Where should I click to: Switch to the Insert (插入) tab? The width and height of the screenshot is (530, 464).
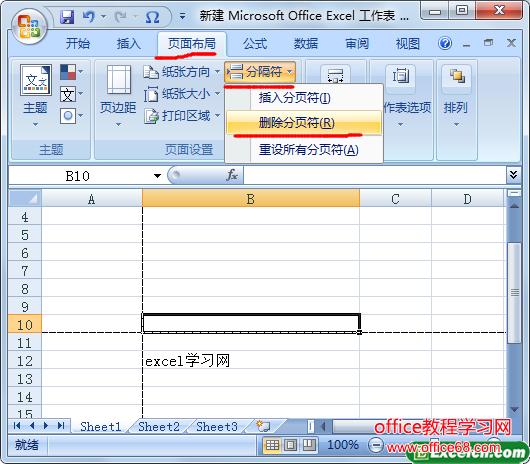(x=128, y=44)
